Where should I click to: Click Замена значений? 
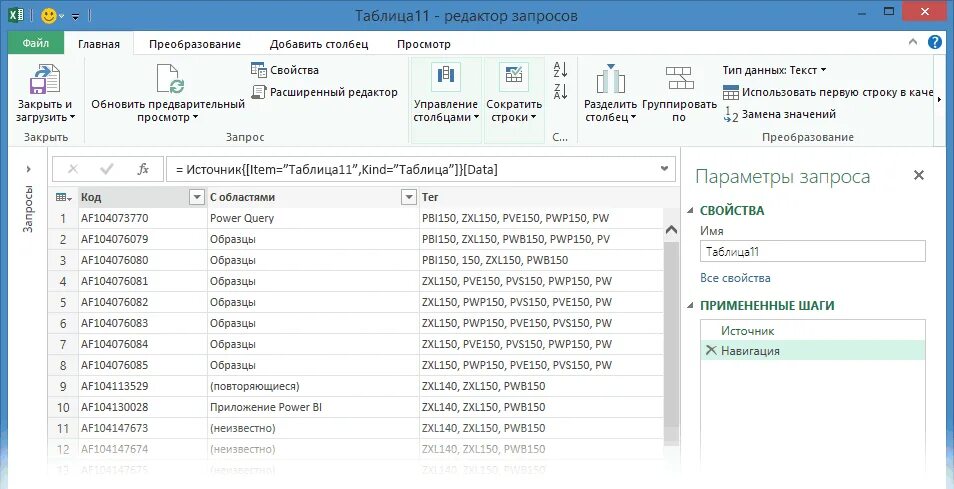point(779,114)
